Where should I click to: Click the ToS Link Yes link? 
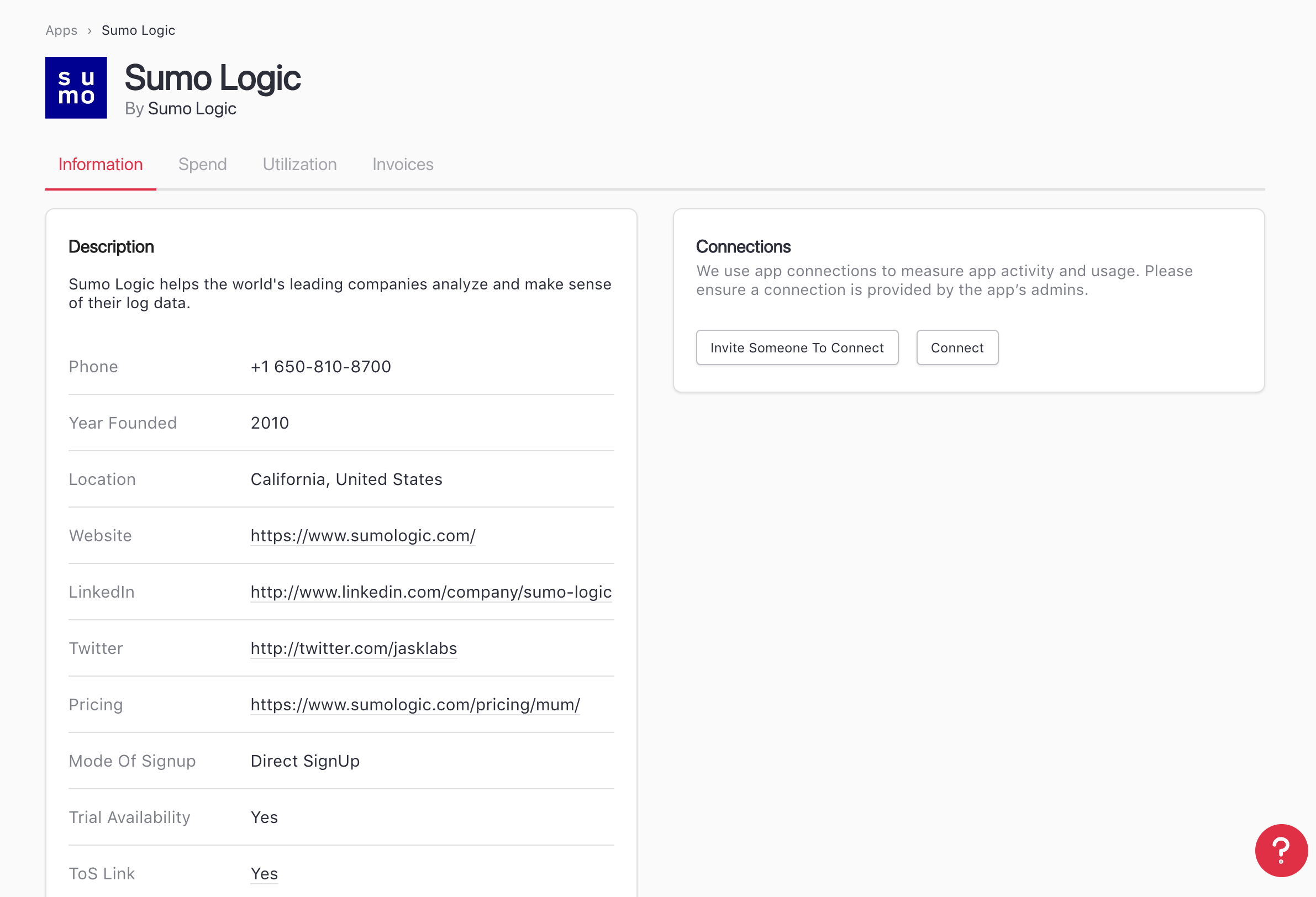(x=264, y=874)
